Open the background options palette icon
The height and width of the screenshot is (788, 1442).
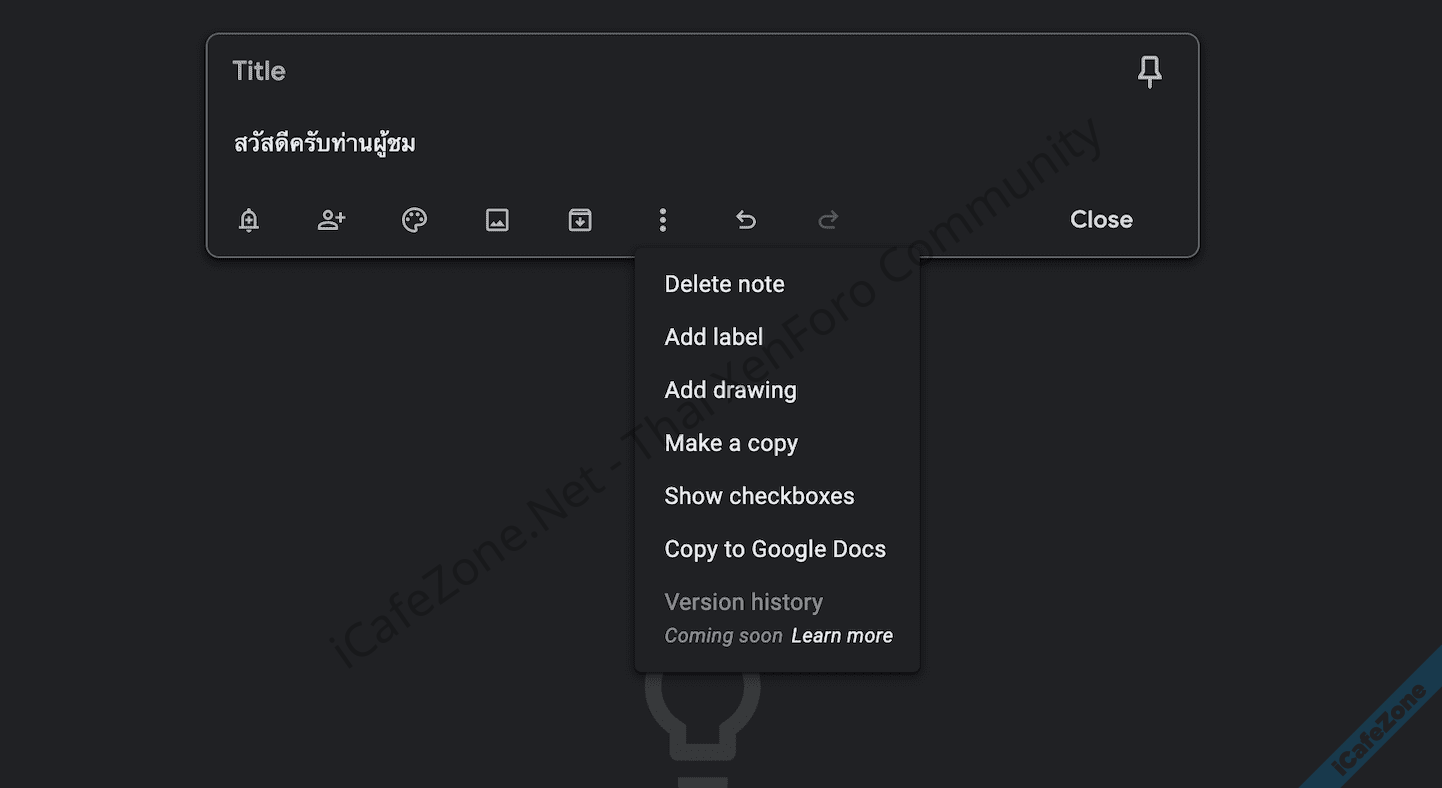point(414,220)
